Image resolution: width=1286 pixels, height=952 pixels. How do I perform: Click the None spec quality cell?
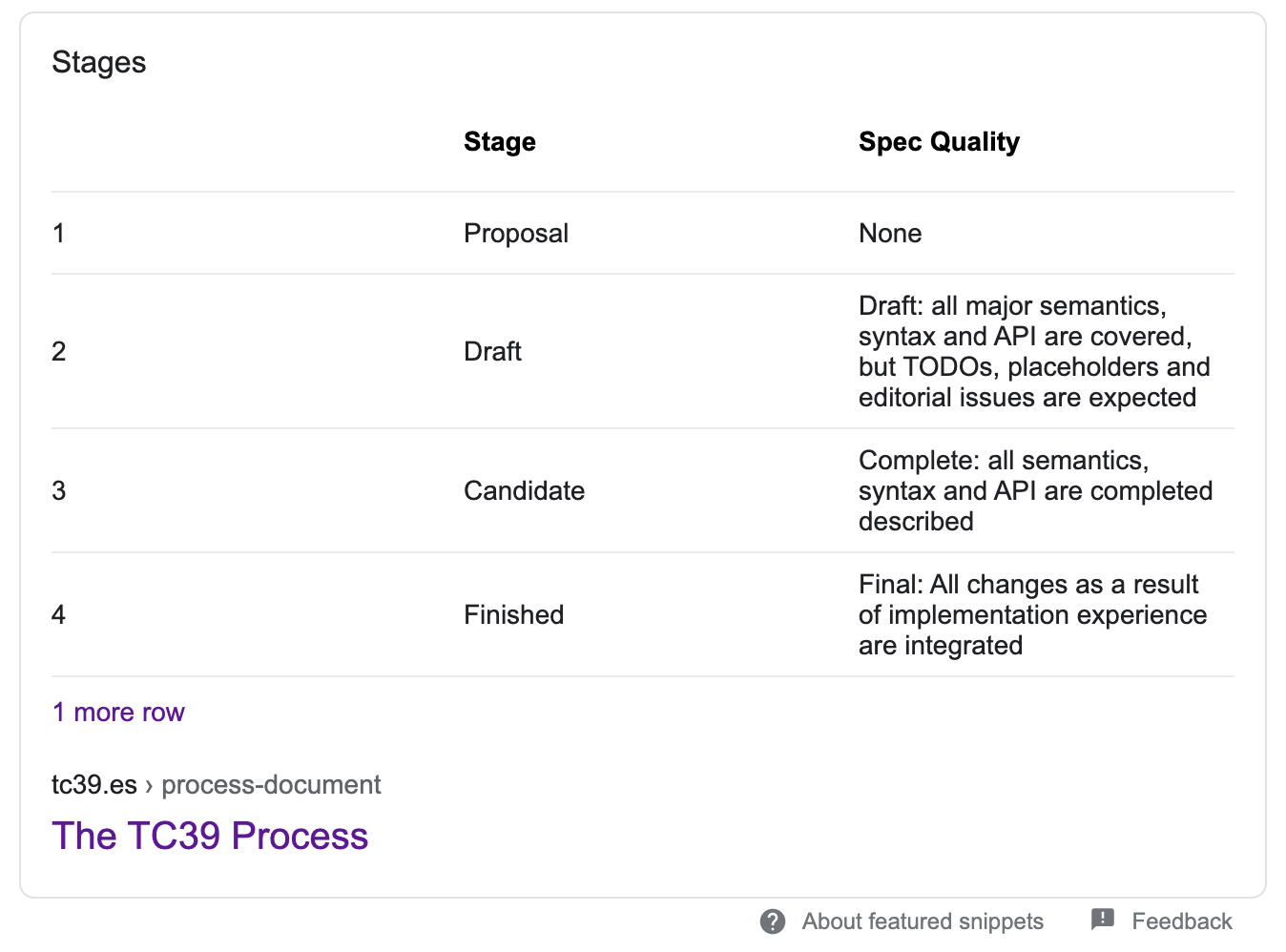(x=890, y=234)
